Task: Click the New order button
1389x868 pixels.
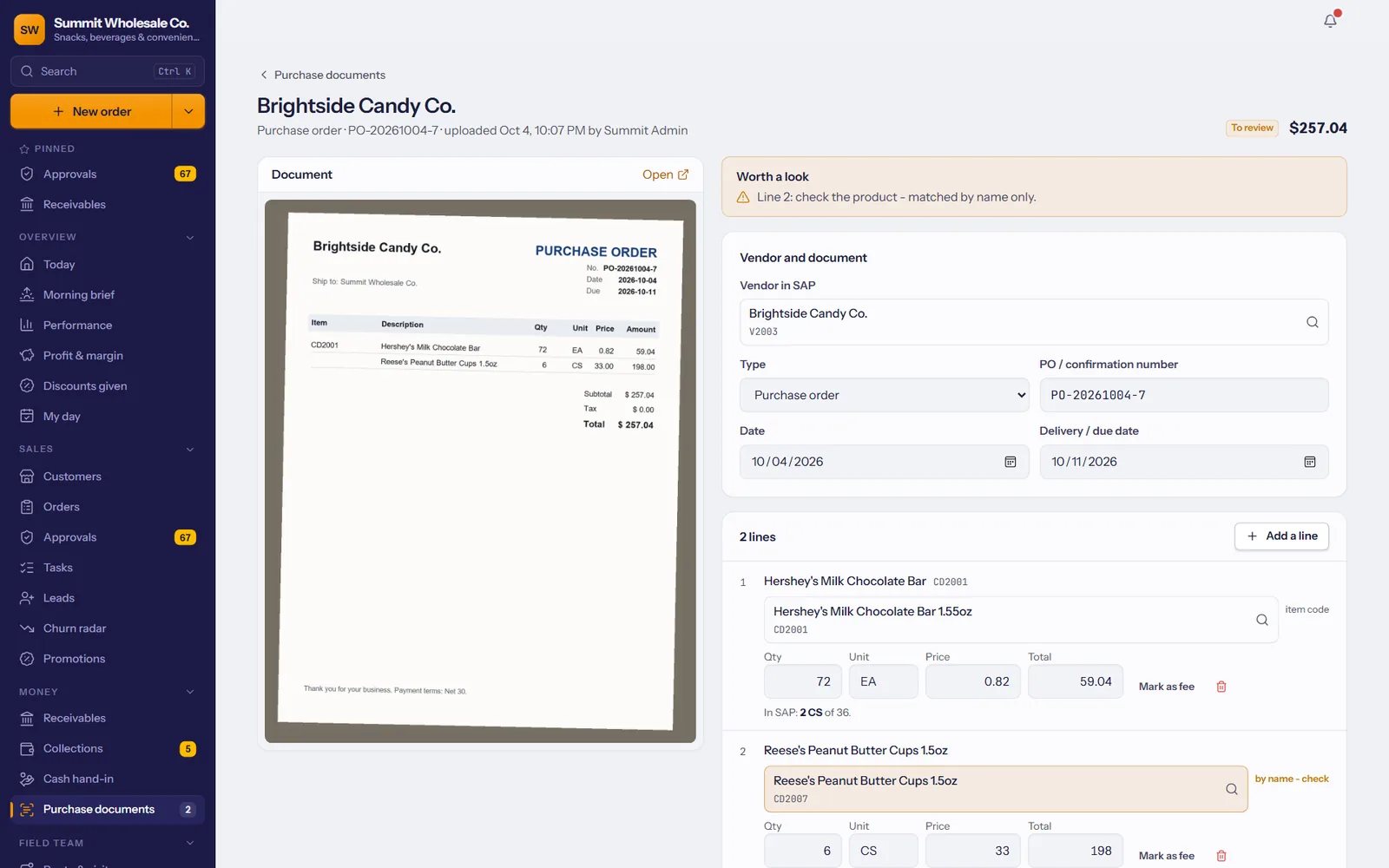Action: tap(91, 111)
